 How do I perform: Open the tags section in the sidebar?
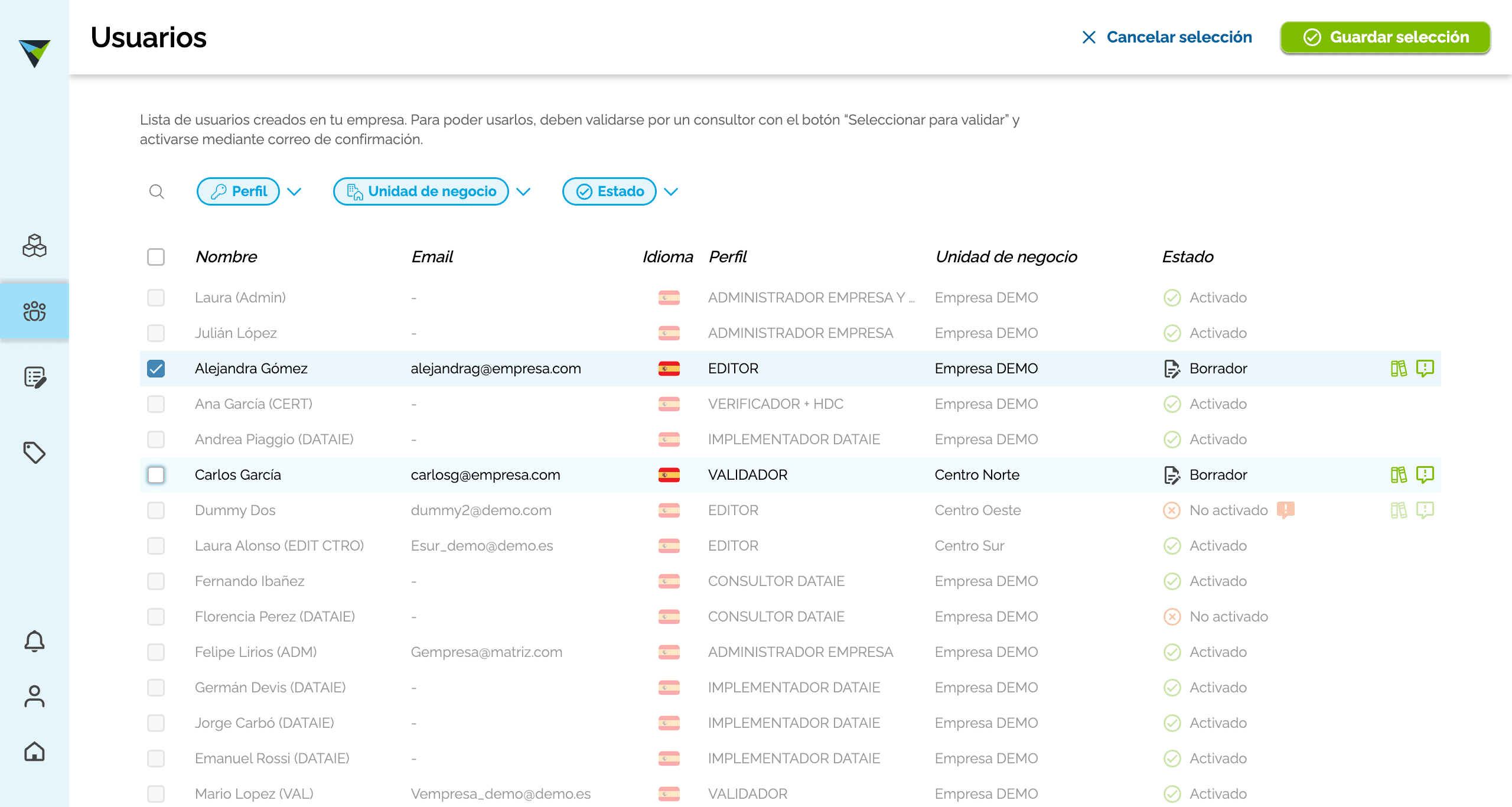tap(34, 453)
